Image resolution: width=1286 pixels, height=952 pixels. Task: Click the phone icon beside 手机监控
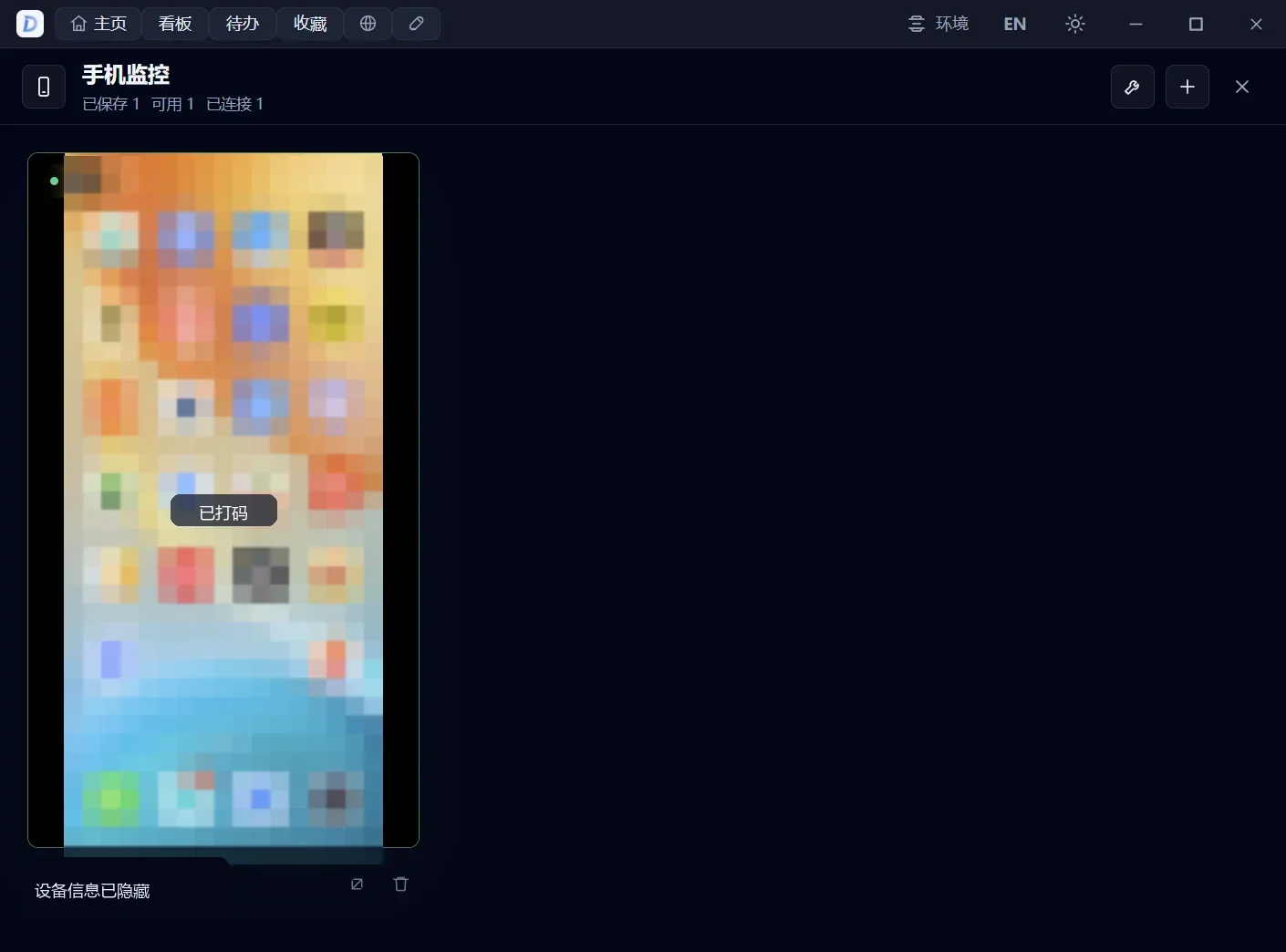coord(44,87)
